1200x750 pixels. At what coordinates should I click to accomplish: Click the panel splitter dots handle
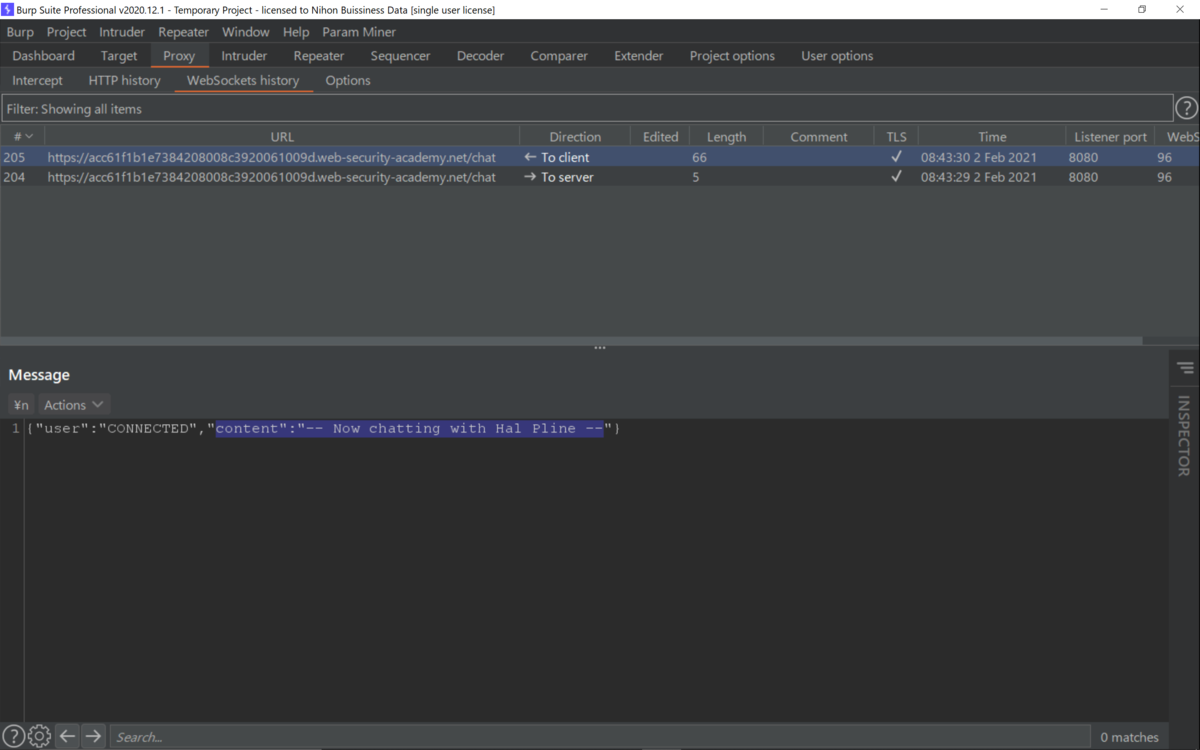tap(600, 348)
